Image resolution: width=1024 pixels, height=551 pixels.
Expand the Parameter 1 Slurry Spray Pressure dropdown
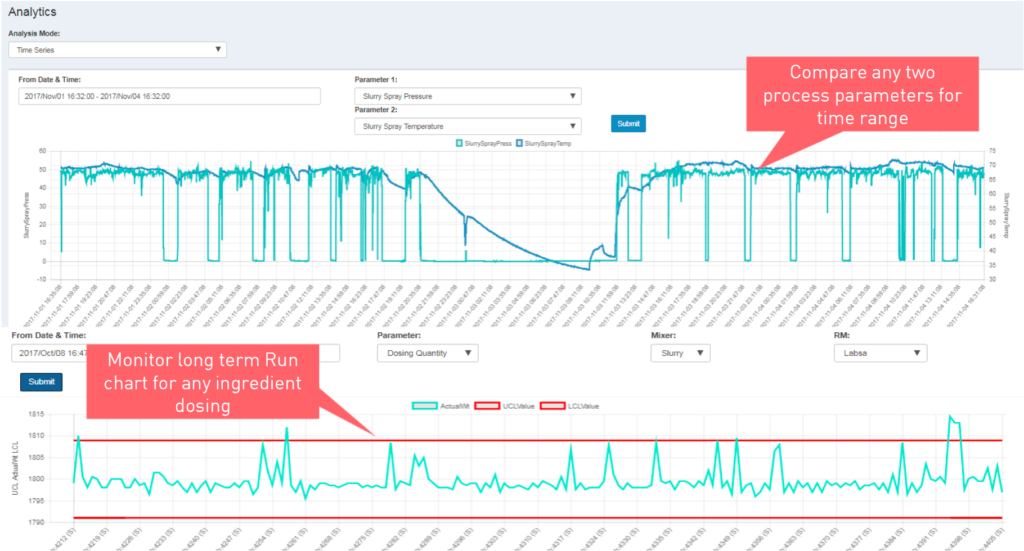pyautogui.click(x=467, y=96)
